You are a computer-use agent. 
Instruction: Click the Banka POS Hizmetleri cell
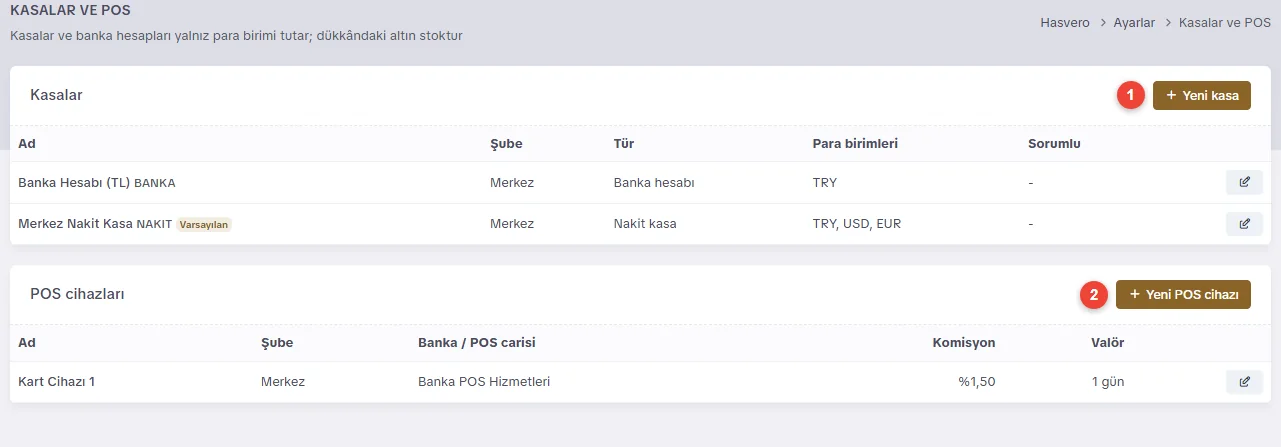484,382
